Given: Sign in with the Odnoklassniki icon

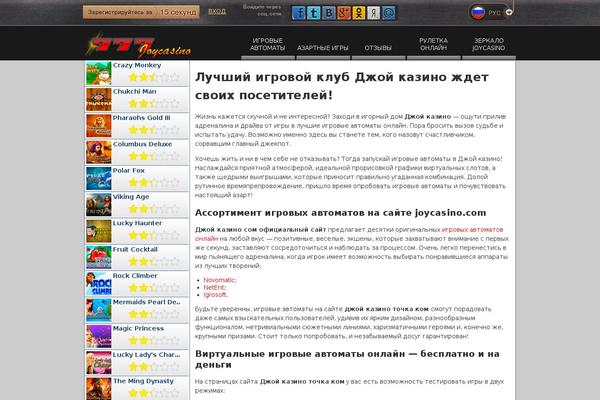Looking at the screenshot, I should click(x=359, y=13).
